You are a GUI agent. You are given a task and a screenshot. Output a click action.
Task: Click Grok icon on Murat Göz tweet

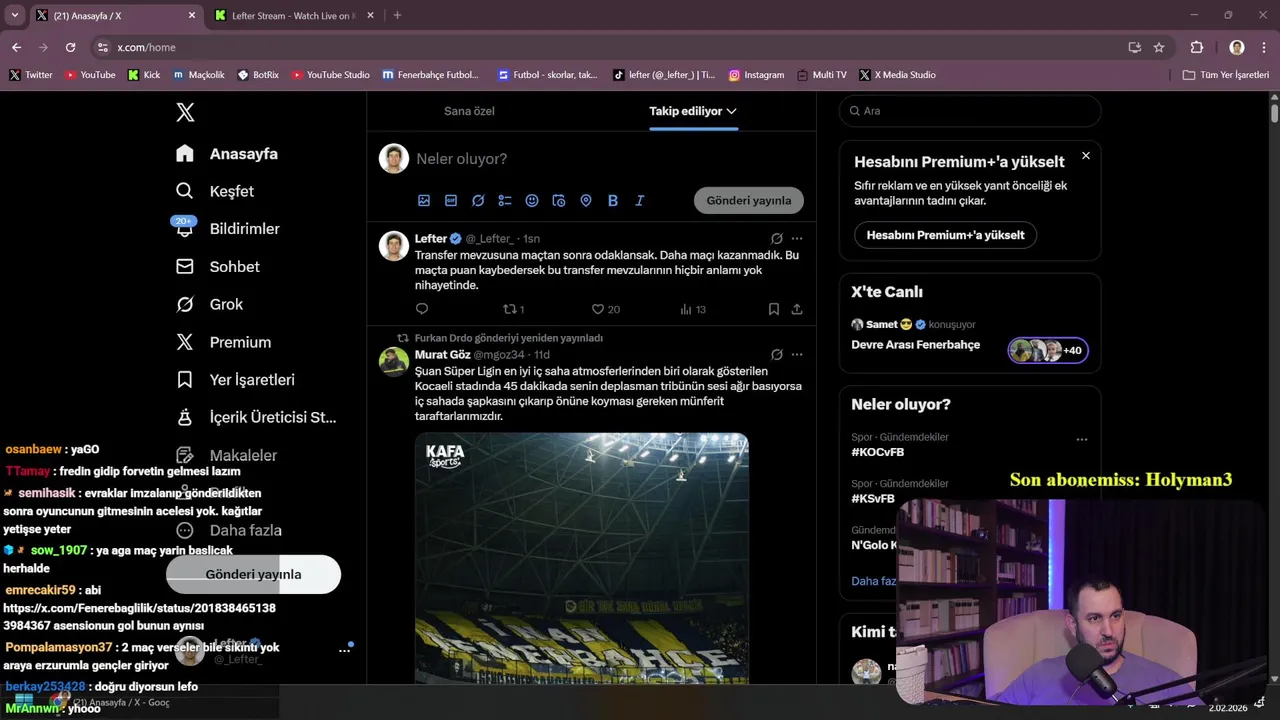pyautogui.click(x=777, y=354)
